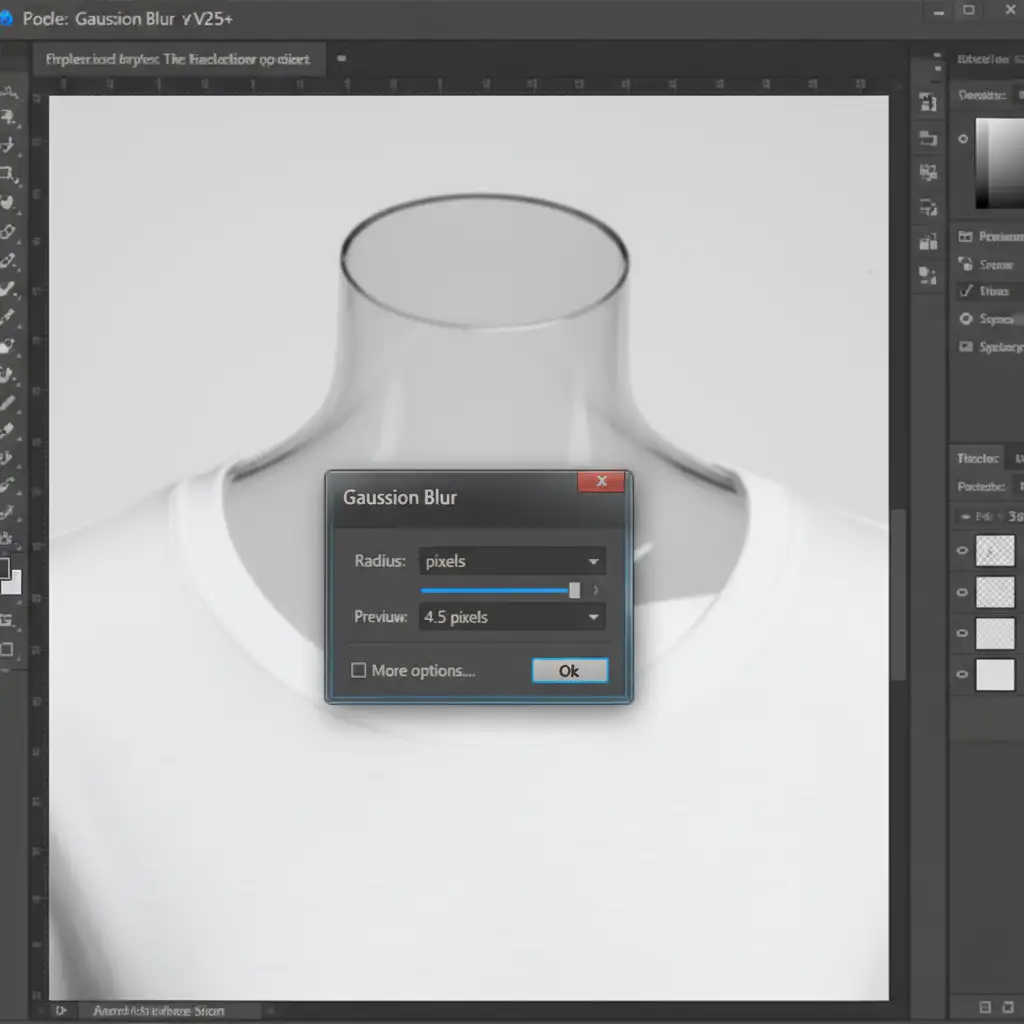Viewport: 1024px width, 1024px height.
Task: Close the Gaussian Blur dialog
Action: coord(601,481)
